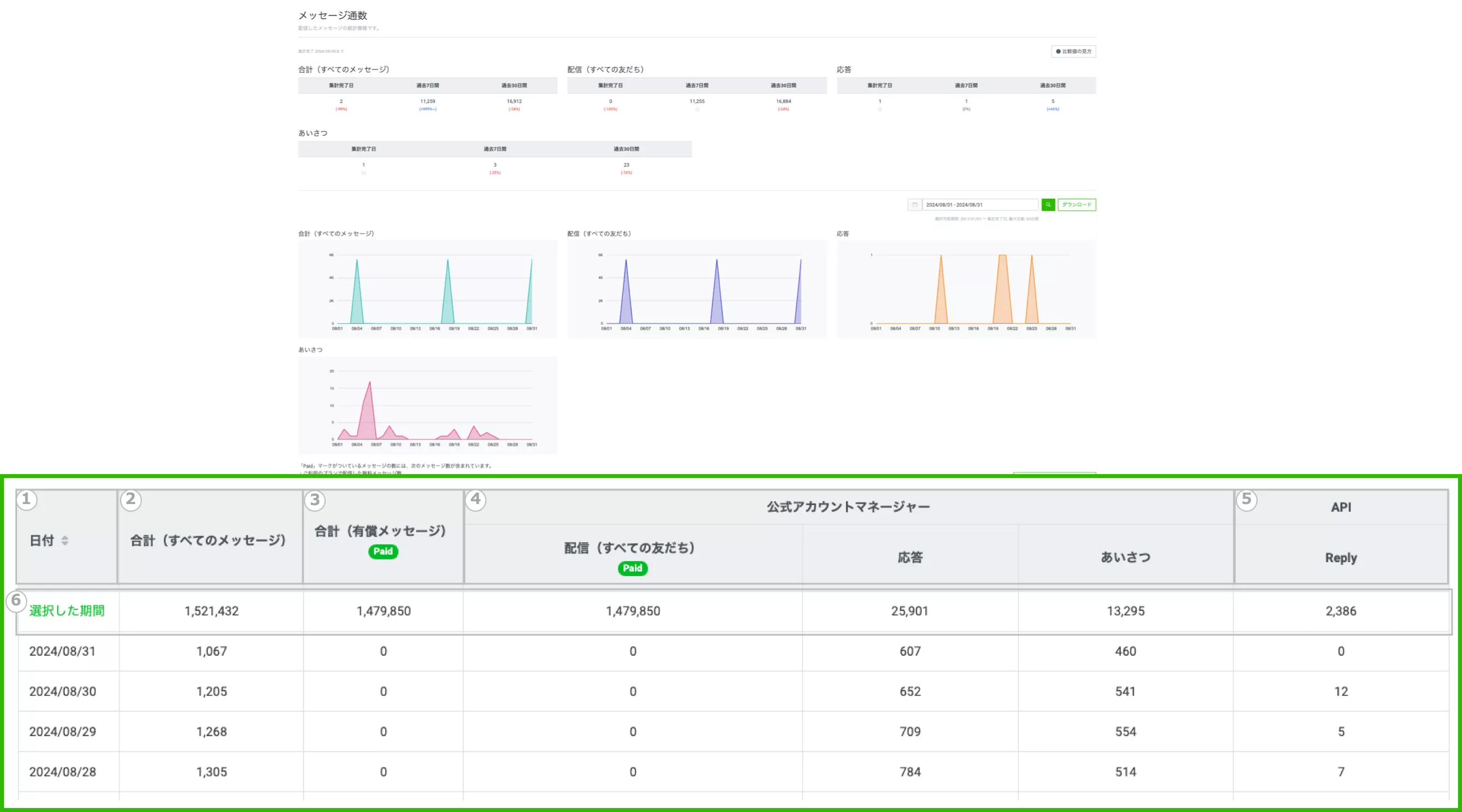The height and width of the screenshot is (812, 1462).
Task: Open the 比較値の見方 help button
Action: 1073,52
